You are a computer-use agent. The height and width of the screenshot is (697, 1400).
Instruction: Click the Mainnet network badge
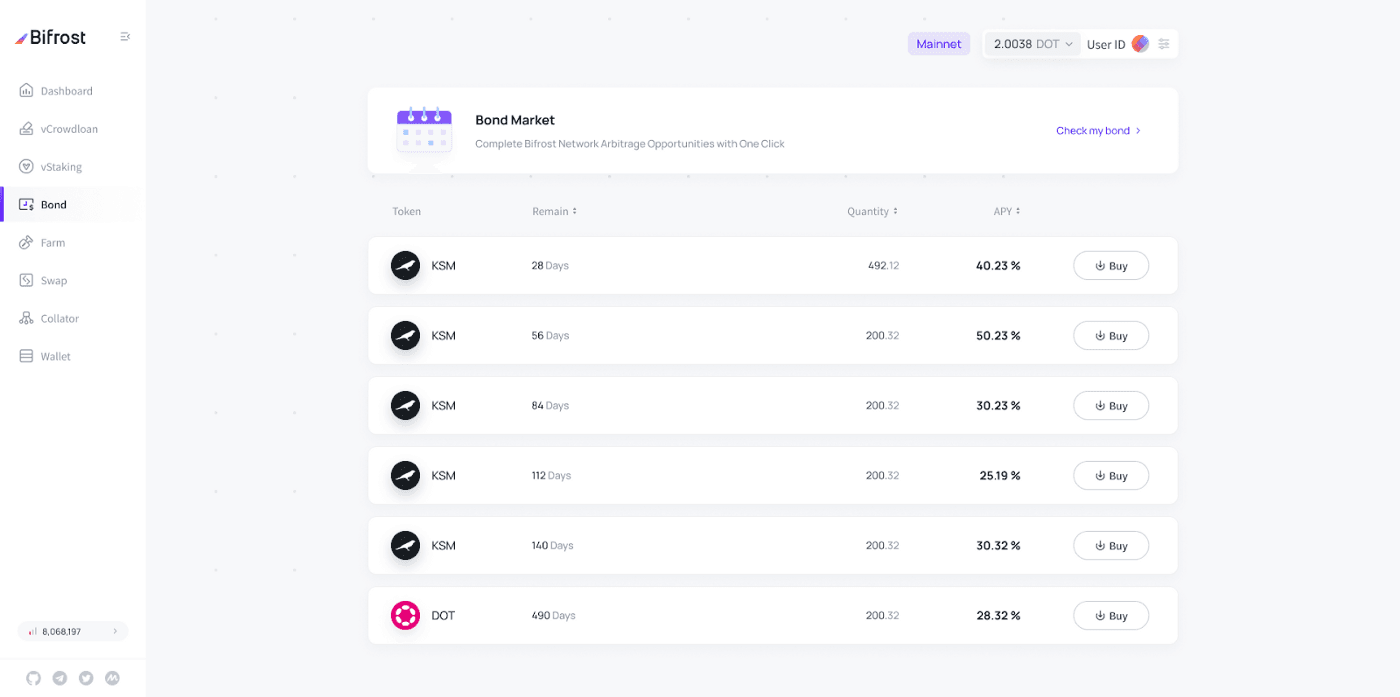939,44
